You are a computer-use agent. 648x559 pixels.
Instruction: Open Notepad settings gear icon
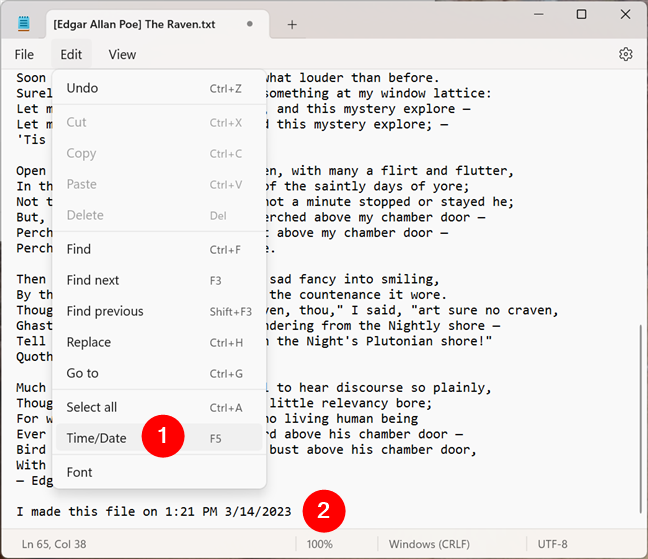[x=625, y=54]
